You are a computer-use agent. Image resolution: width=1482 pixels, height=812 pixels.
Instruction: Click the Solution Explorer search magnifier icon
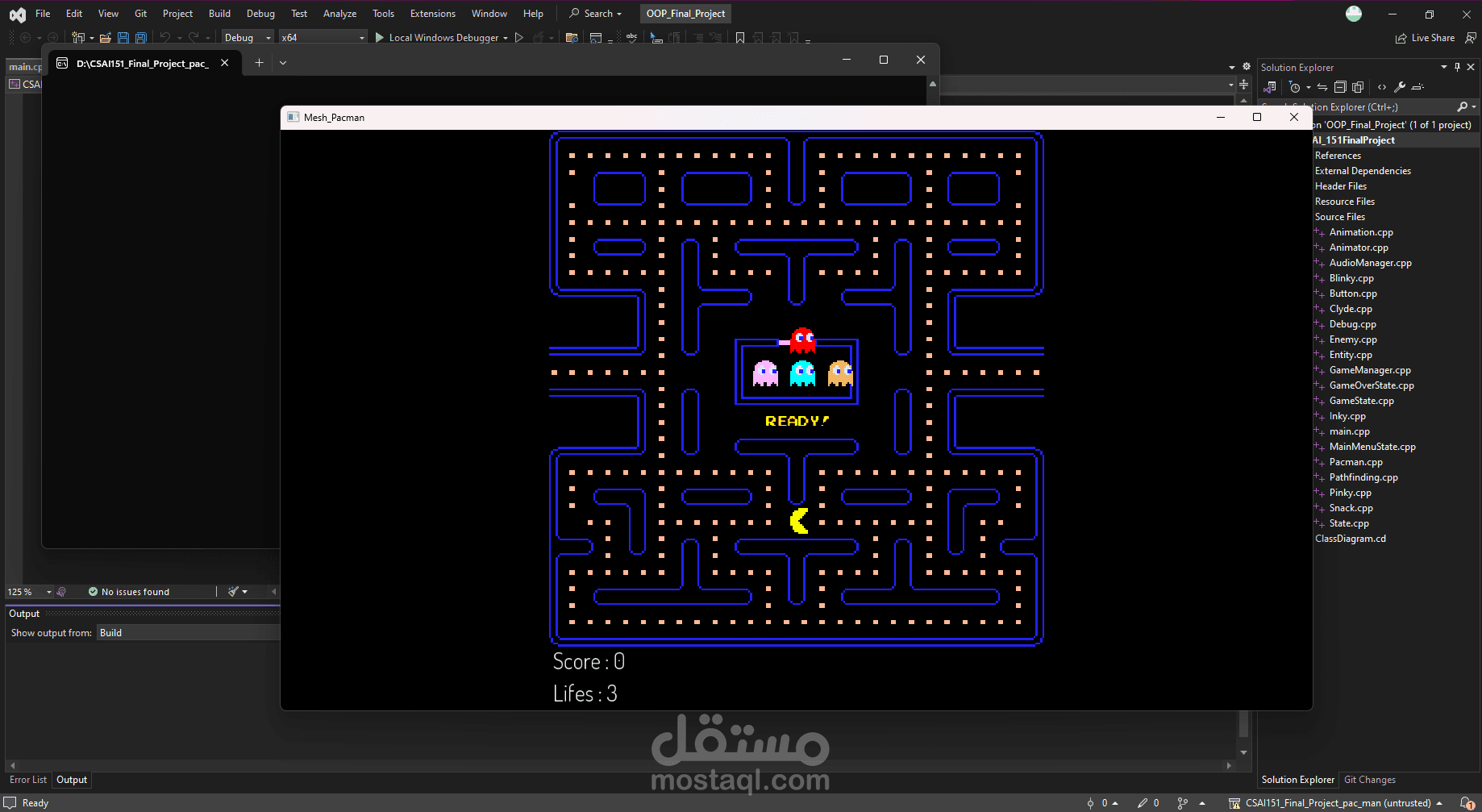pyautogui.click(x=1463, y=106)
